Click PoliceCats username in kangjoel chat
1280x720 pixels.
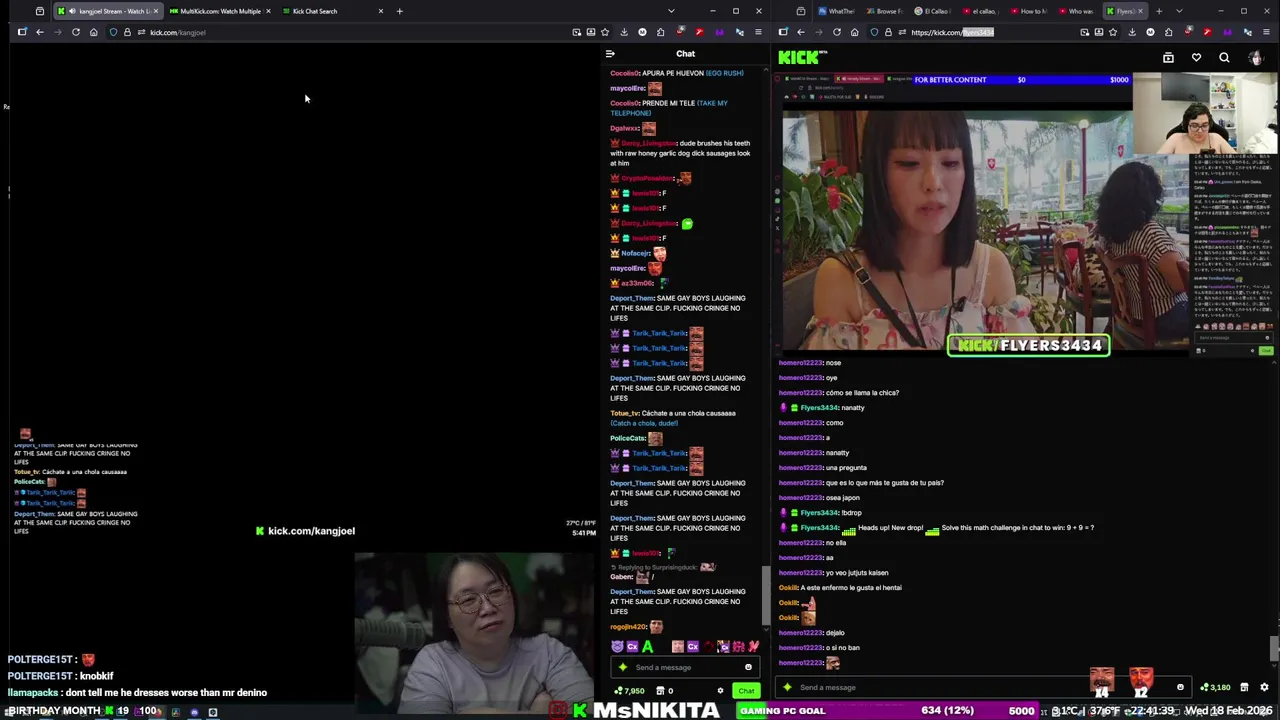click(628, 438)
